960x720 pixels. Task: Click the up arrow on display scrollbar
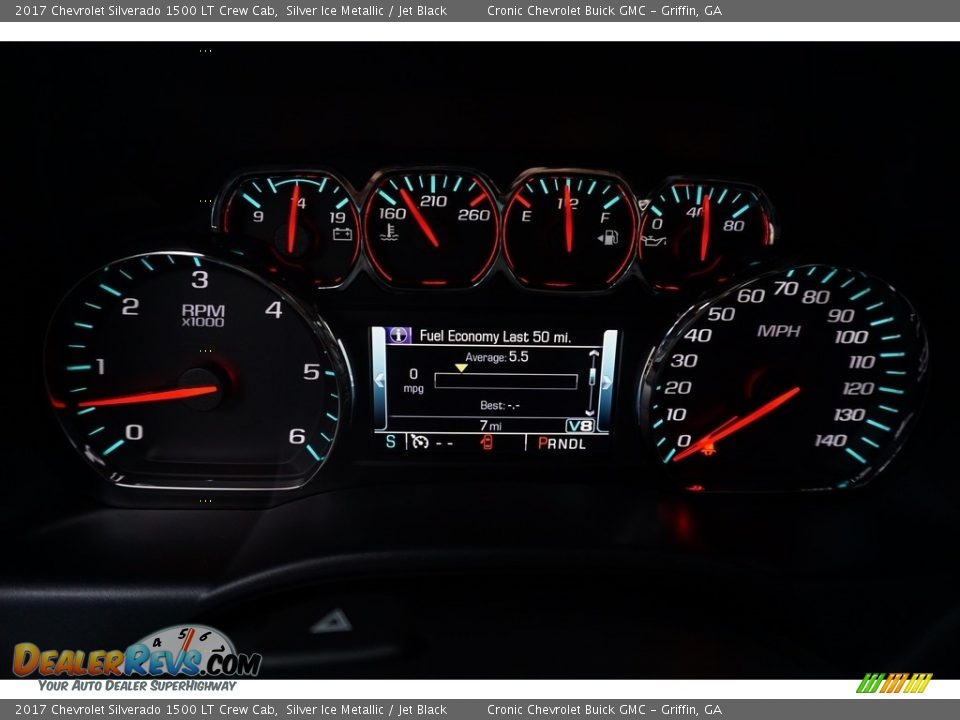point(592,354)
